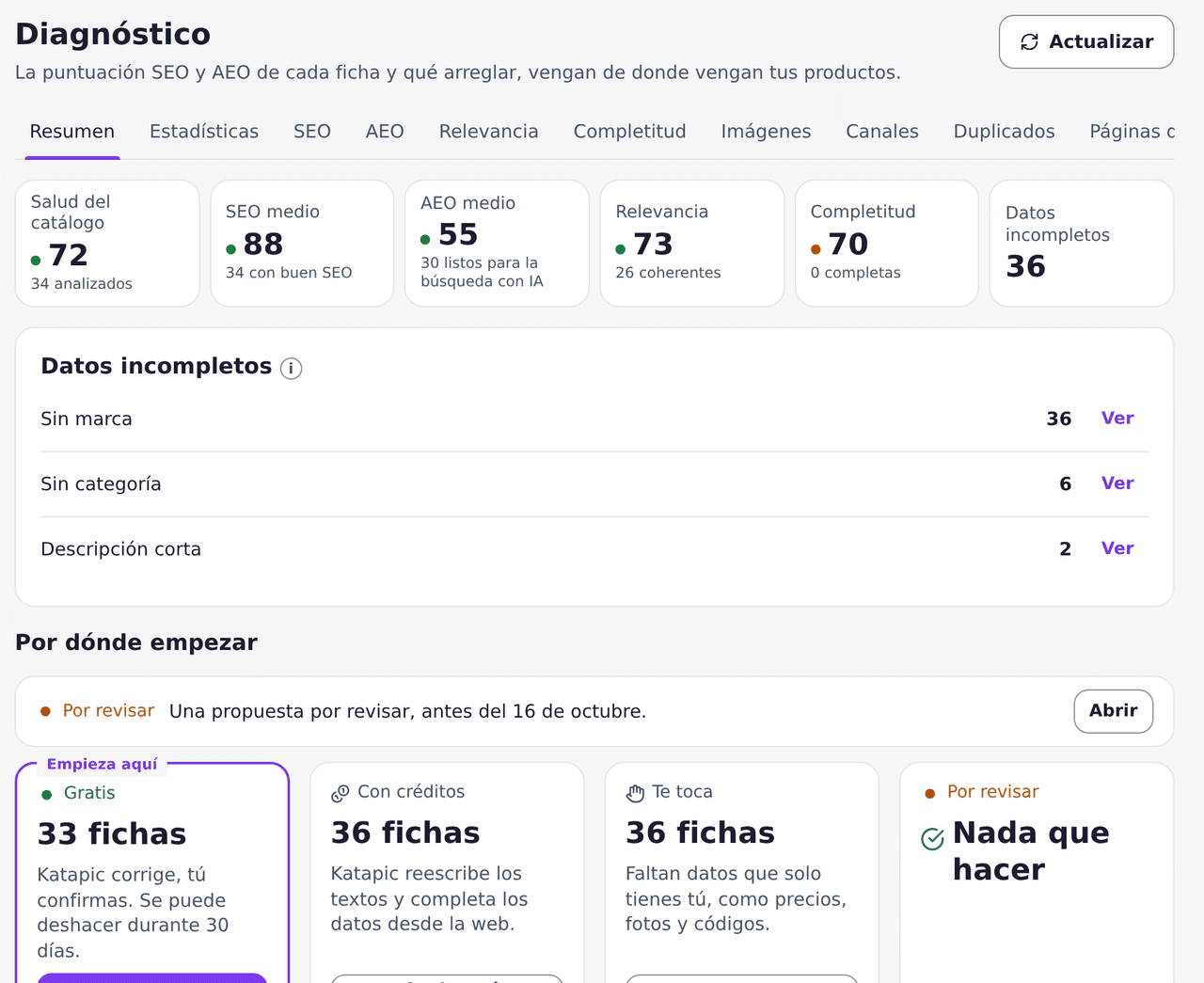Select the Datos incompletos 36 summary card

point(1082,244)
